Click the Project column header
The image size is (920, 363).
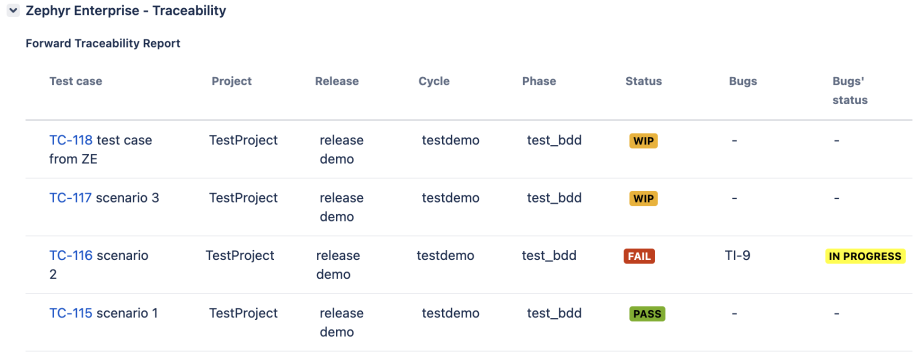tap(232, 82)
